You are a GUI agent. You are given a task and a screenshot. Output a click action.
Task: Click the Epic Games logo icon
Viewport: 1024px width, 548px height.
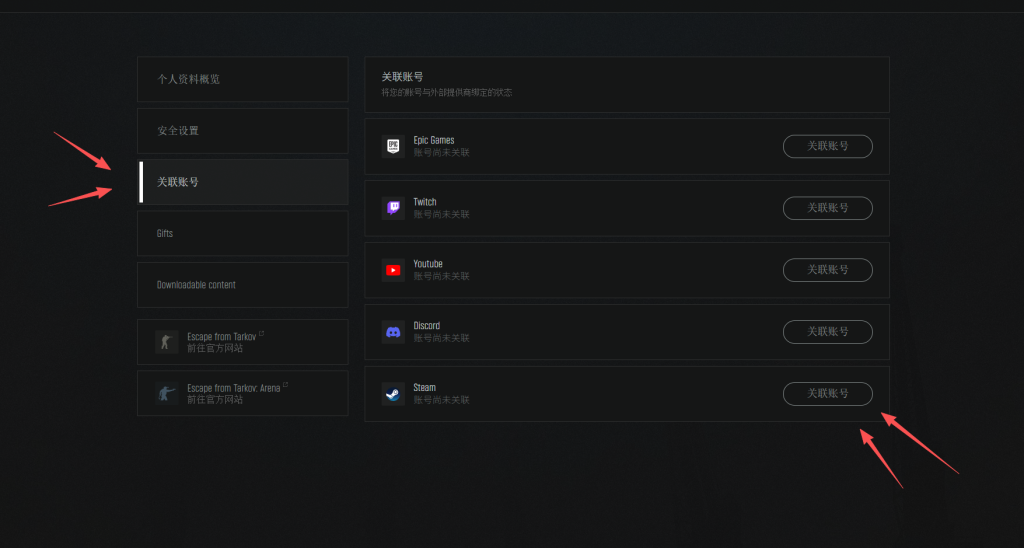pos(393,146)
